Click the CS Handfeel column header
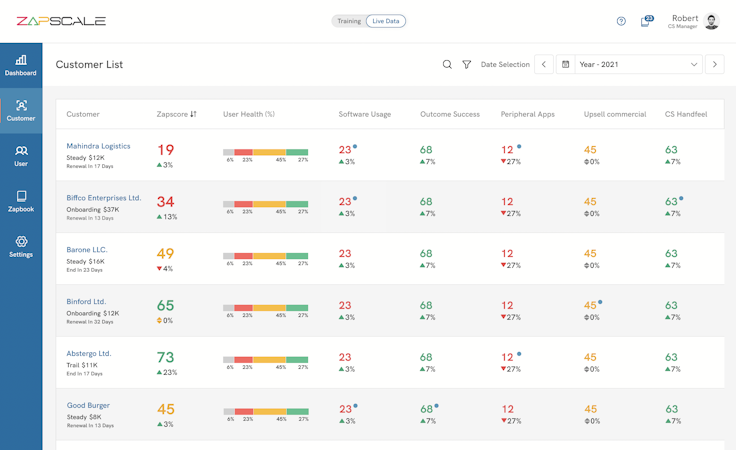 (x=686, y=114)
